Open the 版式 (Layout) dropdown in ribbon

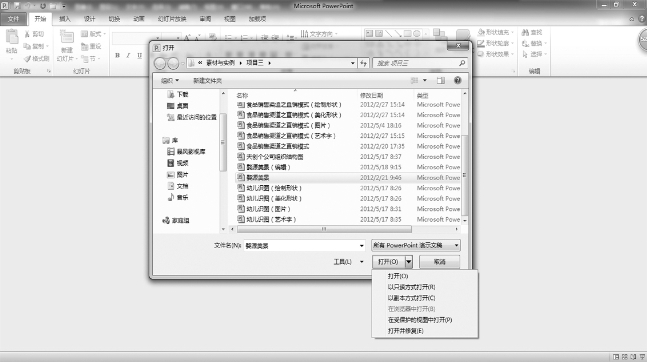click(93, 34)
